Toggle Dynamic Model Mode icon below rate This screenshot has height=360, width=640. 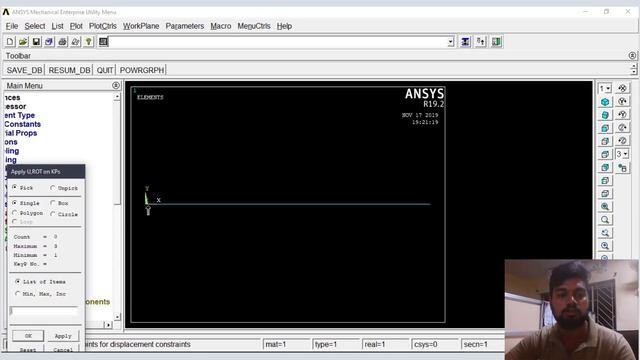tap(622, 167)
